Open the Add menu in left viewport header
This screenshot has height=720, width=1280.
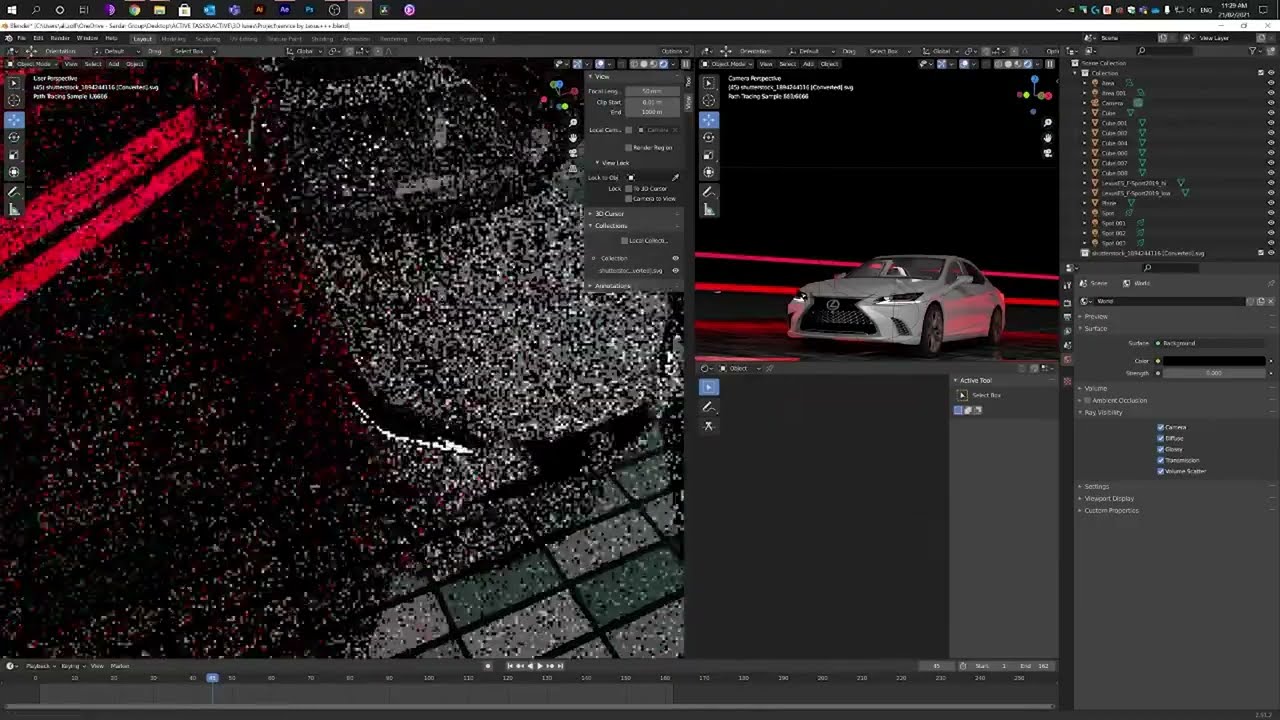113,64
